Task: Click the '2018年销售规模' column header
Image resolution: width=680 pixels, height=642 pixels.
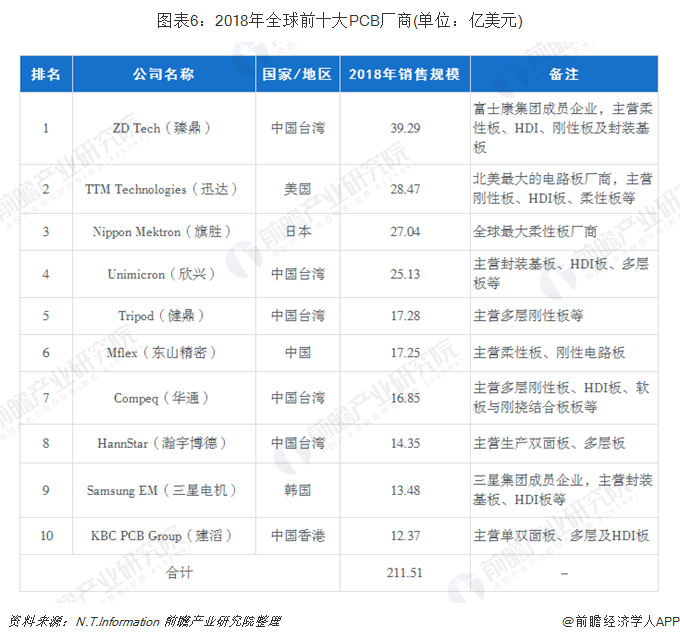Action: tap(405, 74)
